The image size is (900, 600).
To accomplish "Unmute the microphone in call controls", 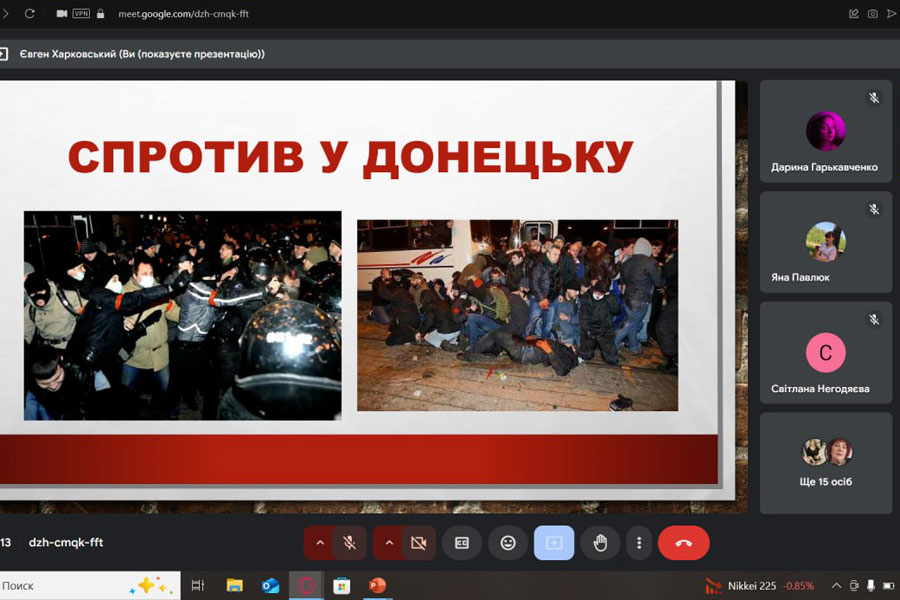I will [350, 543].
